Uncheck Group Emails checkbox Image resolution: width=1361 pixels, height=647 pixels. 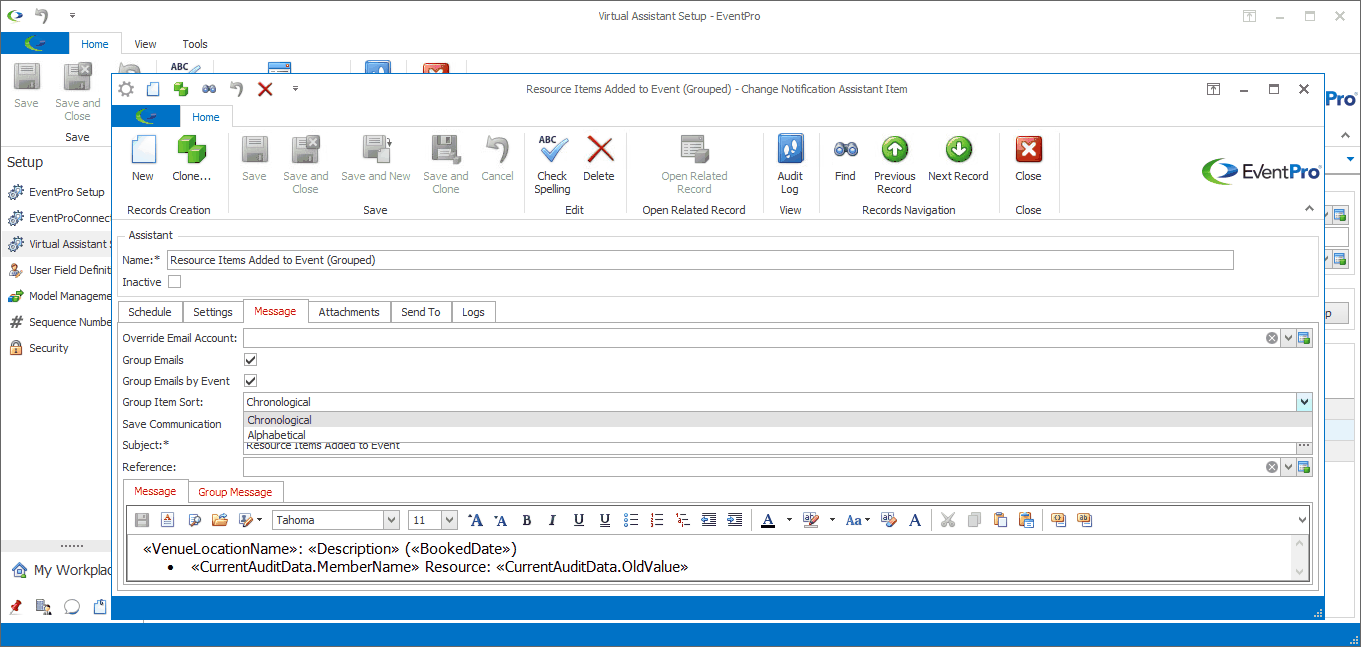(251, 360)
